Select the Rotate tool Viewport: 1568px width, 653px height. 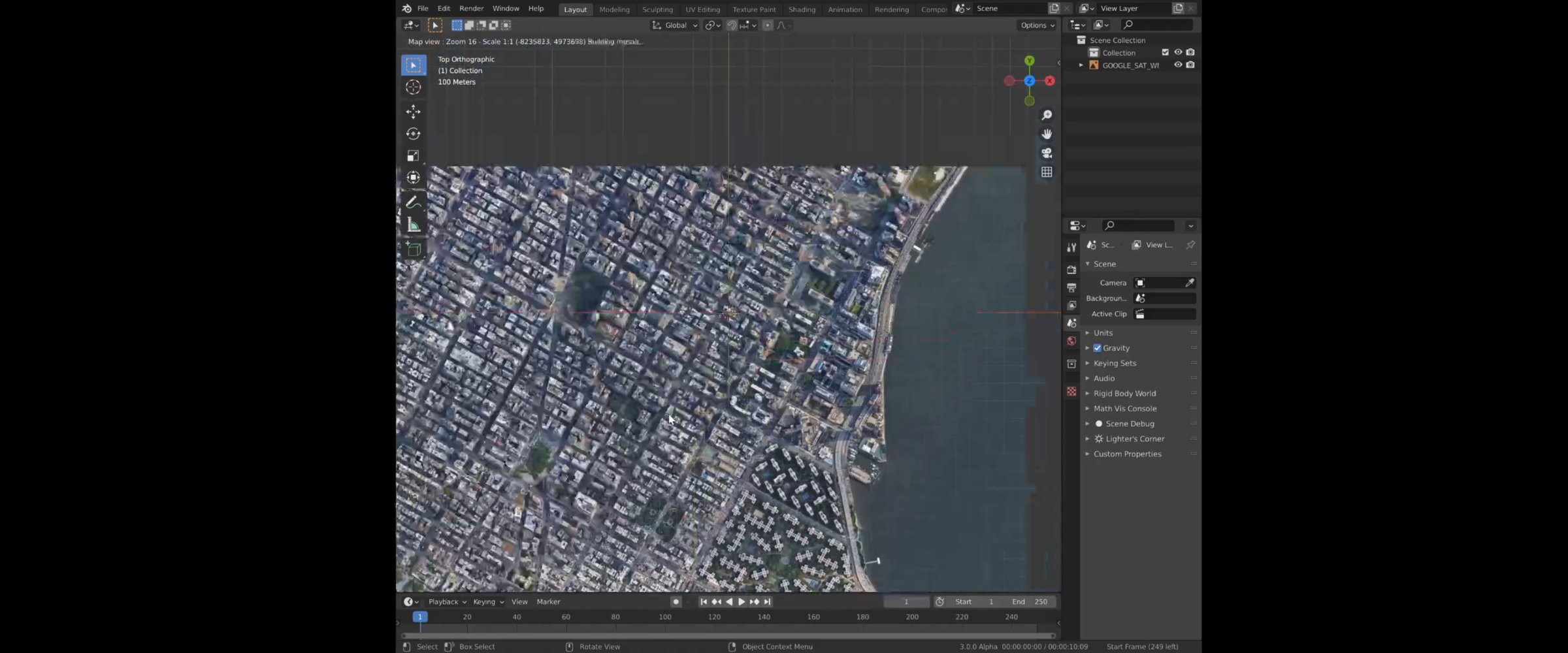413,134
